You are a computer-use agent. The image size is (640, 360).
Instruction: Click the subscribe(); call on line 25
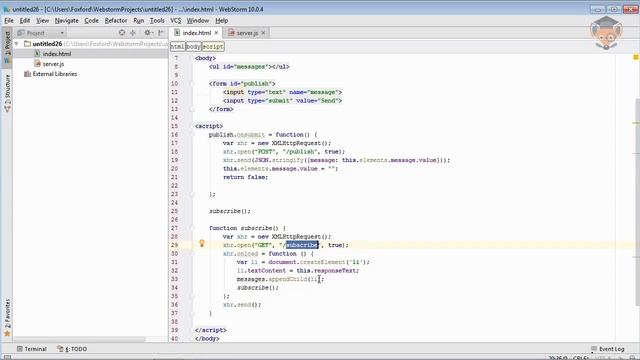[x=230, y=211]
